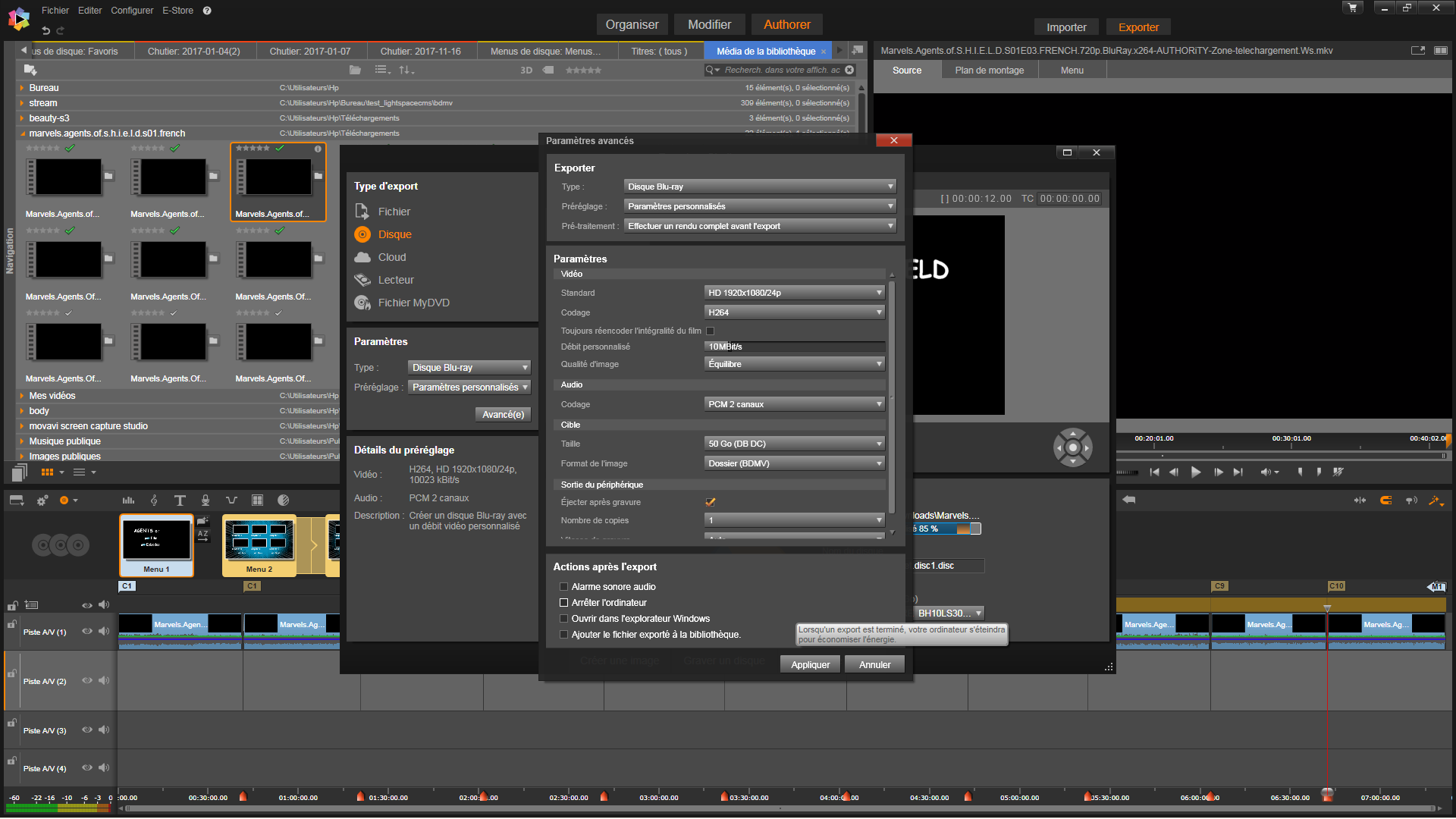Click the redo arrow
Screen dimensions: 1456x819
61,30
